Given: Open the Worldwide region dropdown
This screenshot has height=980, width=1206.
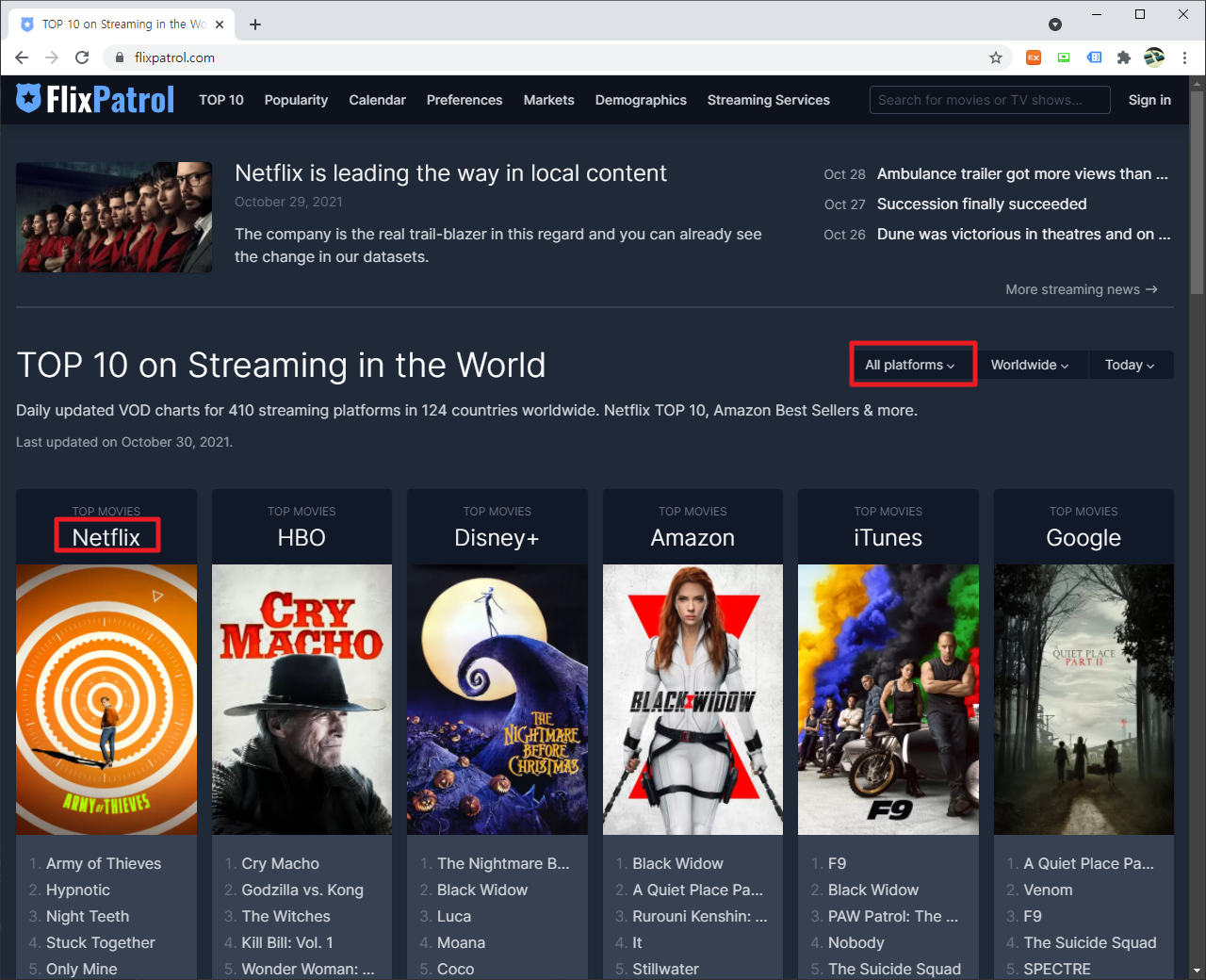Looking at the screenshot, I should pyautogui.click(x=1030, y=365).
